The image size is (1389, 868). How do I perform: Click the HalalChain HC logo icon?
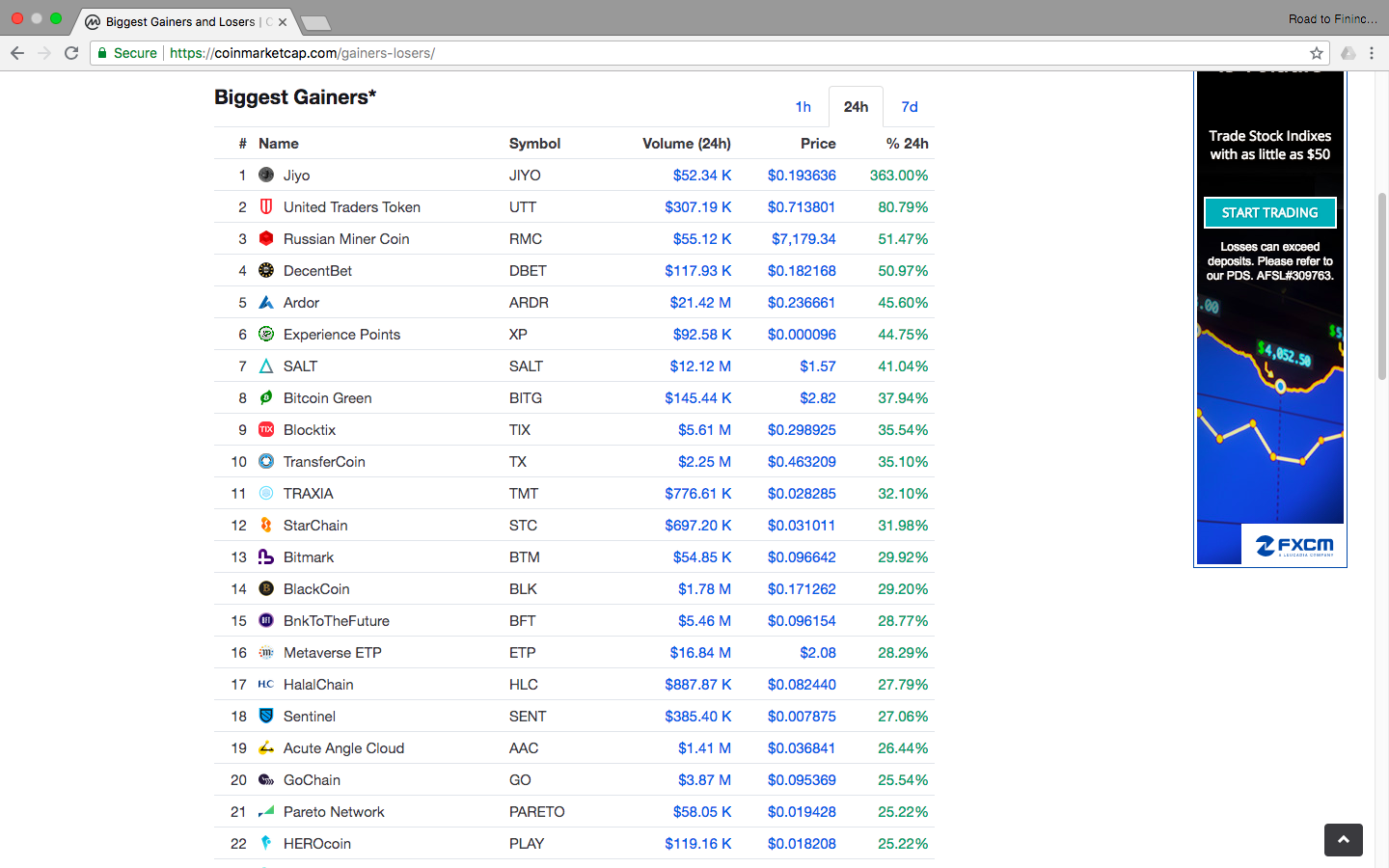click(x=266, y=684)
